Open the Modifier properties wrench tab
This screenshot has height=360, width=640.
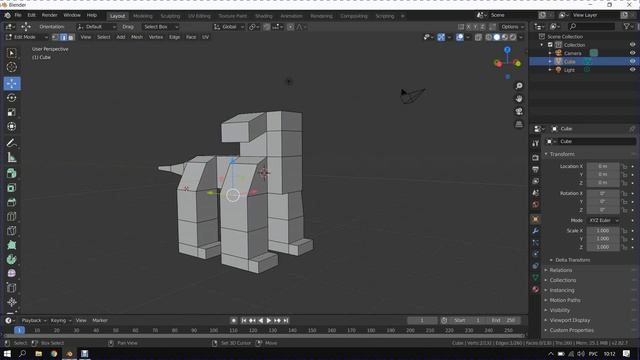pyautogui.click(x=536, y=231)
